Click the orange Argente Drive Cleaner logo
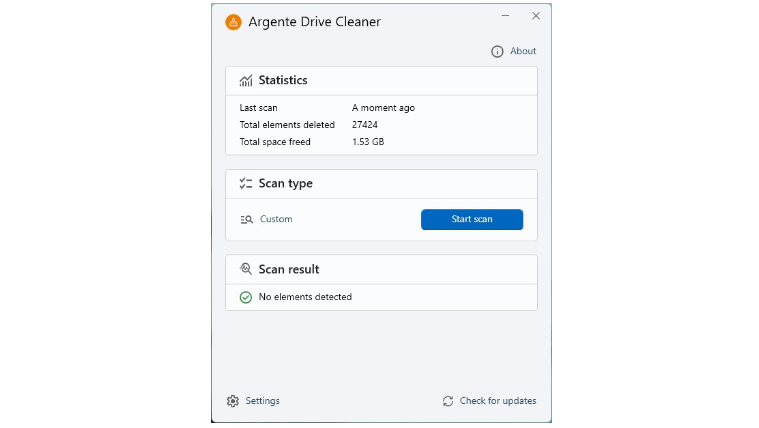 pyautogui.click(x=233, y=22)
